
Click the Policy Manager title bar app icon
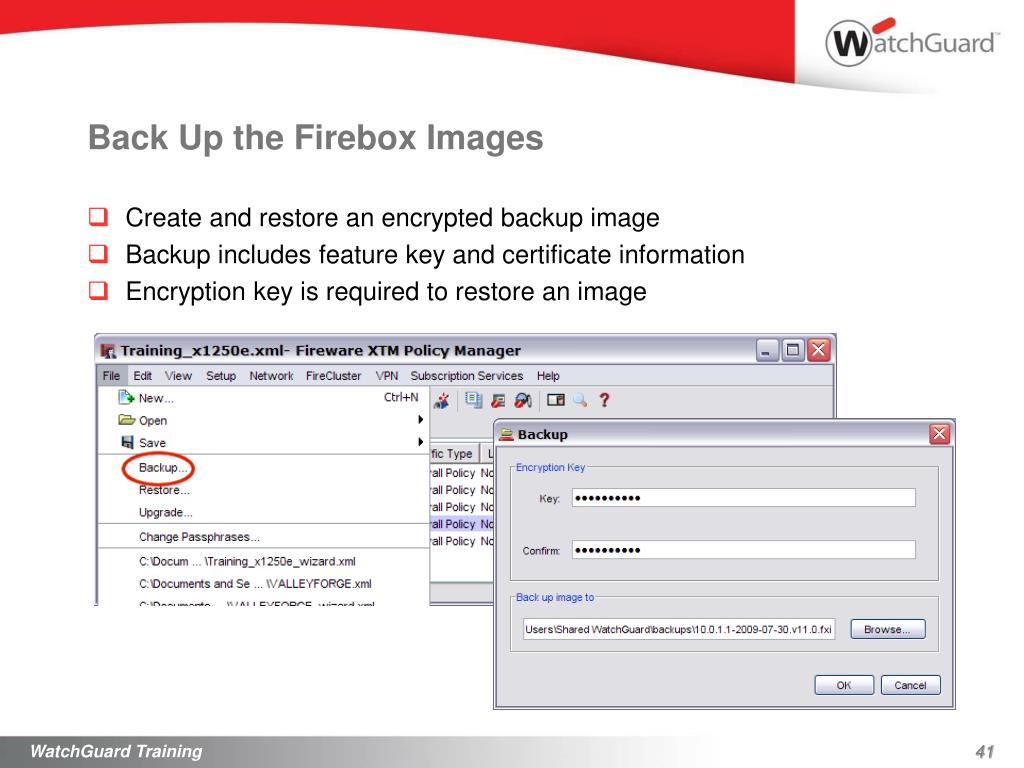click(108, 351)
